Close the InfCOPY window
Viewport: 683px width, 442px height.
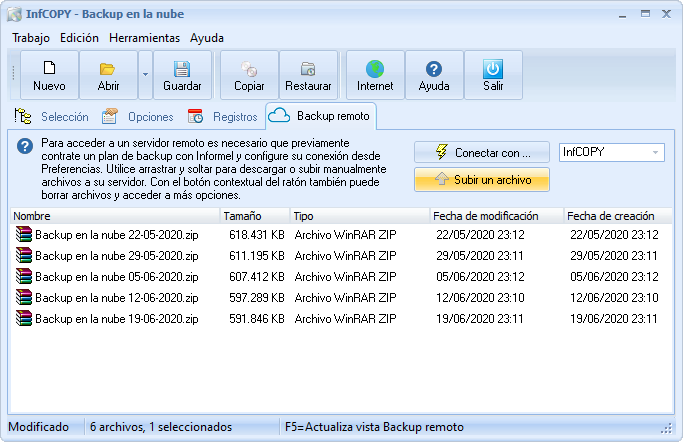[666, 14]
